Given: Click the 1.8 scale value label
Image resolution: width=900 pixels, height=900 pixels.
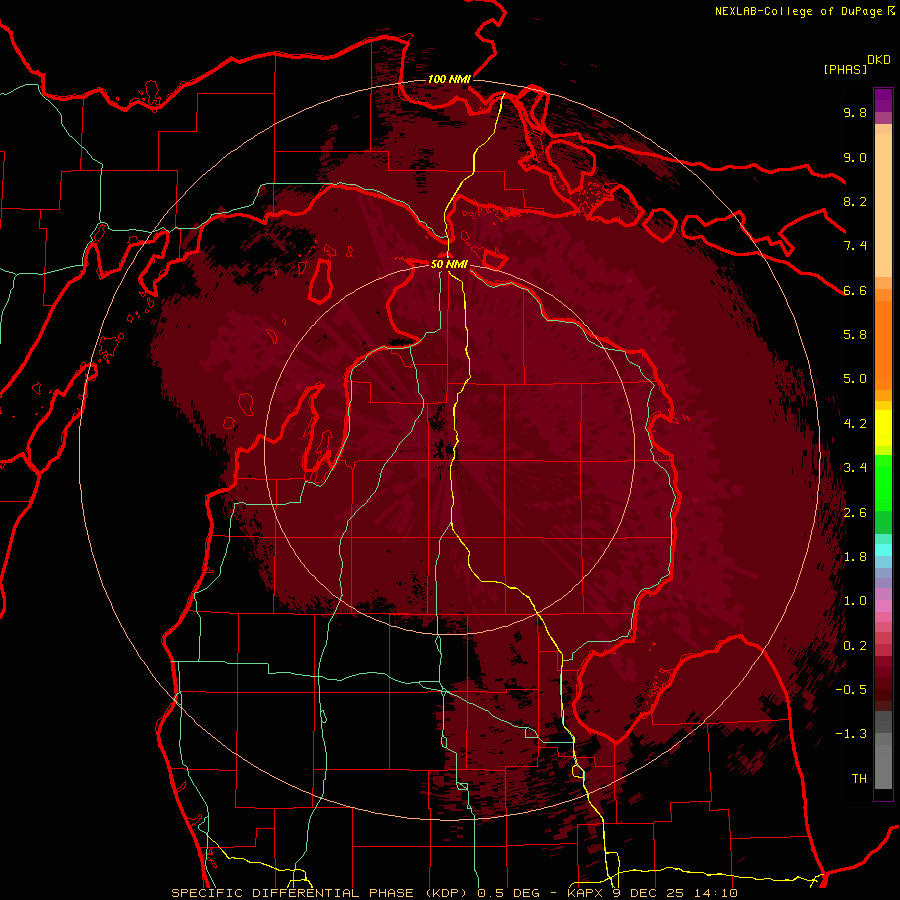Looking at the screenshot, I should 855,557.
